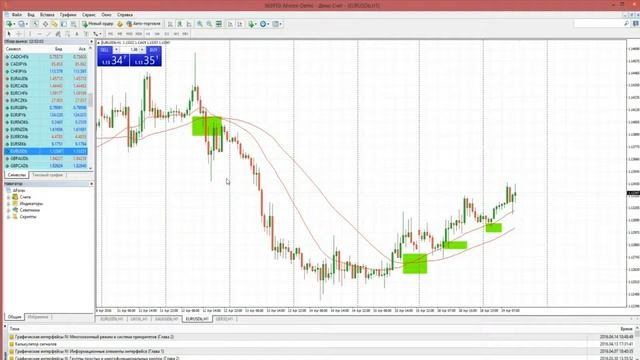The width and height of the screenshot is (640, 360).
Task: Expand Счета node in Navigator
Action: (9, 197)
